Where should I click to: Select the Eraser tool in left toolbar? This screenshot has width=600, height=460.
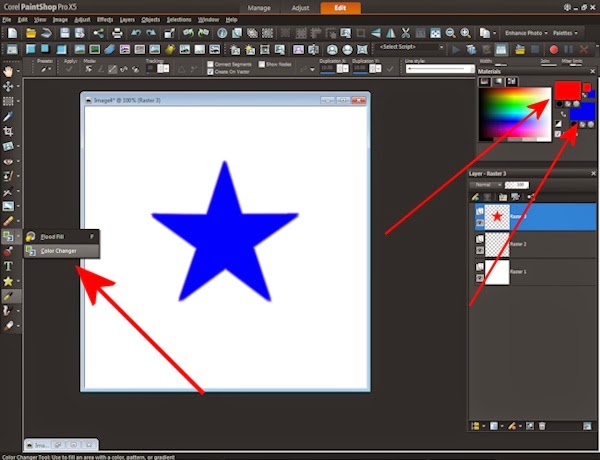click(x=8, y=221)
